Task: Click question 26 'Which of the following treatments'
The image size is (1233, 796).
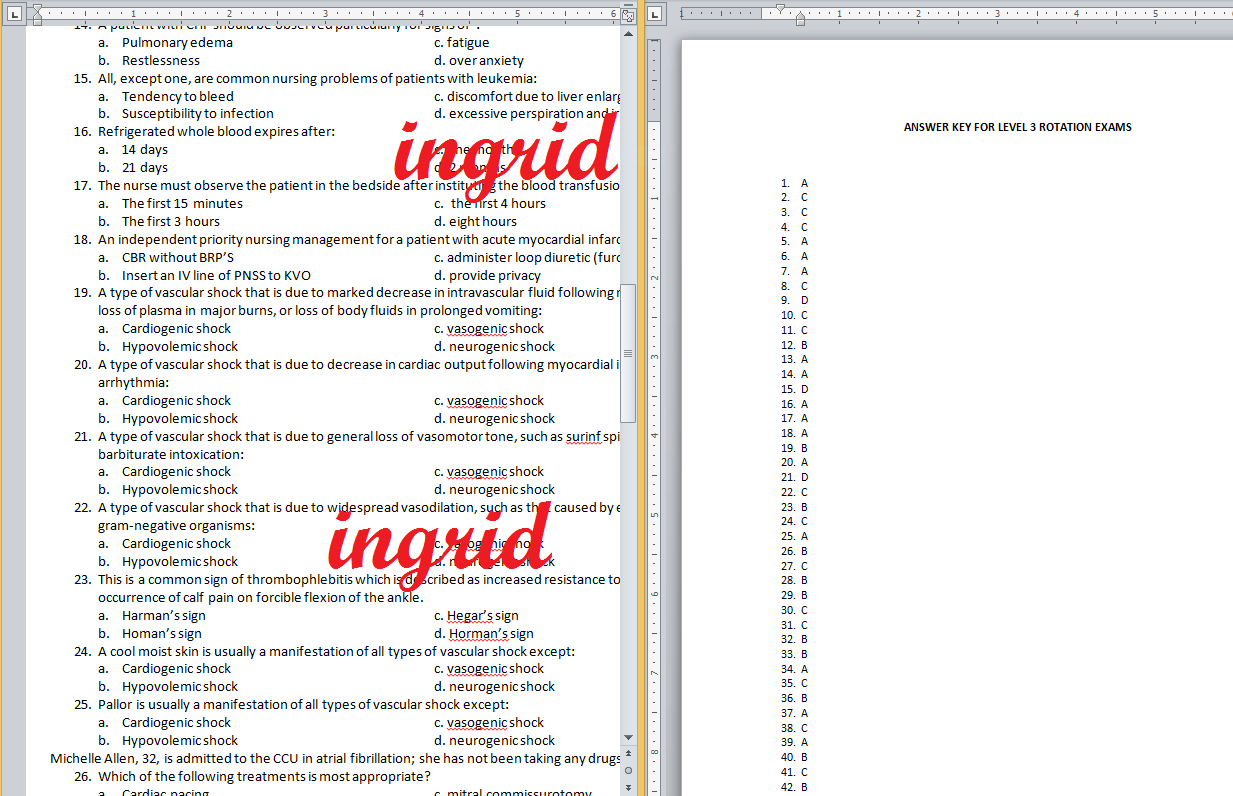Action: 264,776
